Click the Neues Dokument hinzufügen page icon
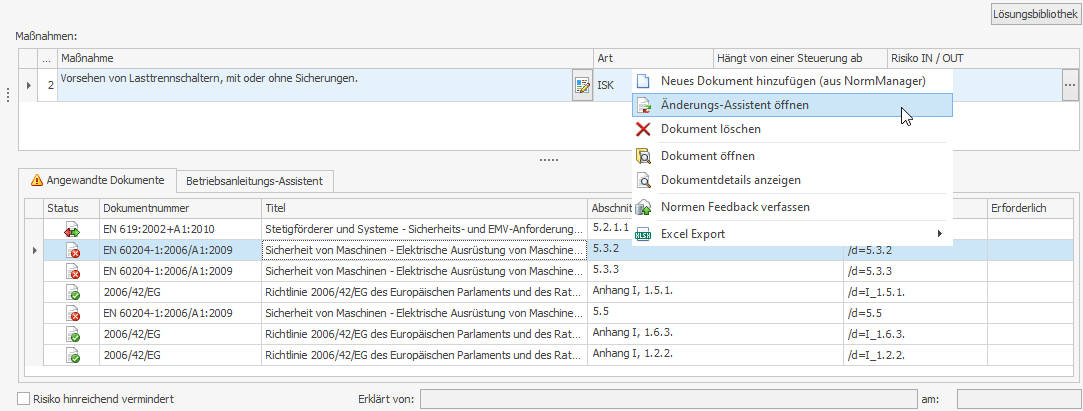The image size is (1083, 411). pyautogui.click(x=644, y=80)
